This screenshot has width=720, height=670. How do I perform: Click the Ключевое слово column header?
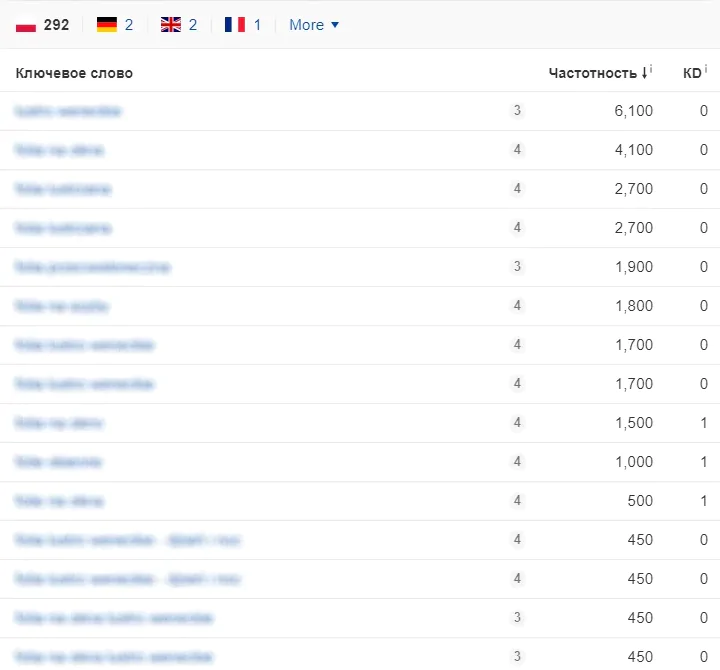point(74,73)
